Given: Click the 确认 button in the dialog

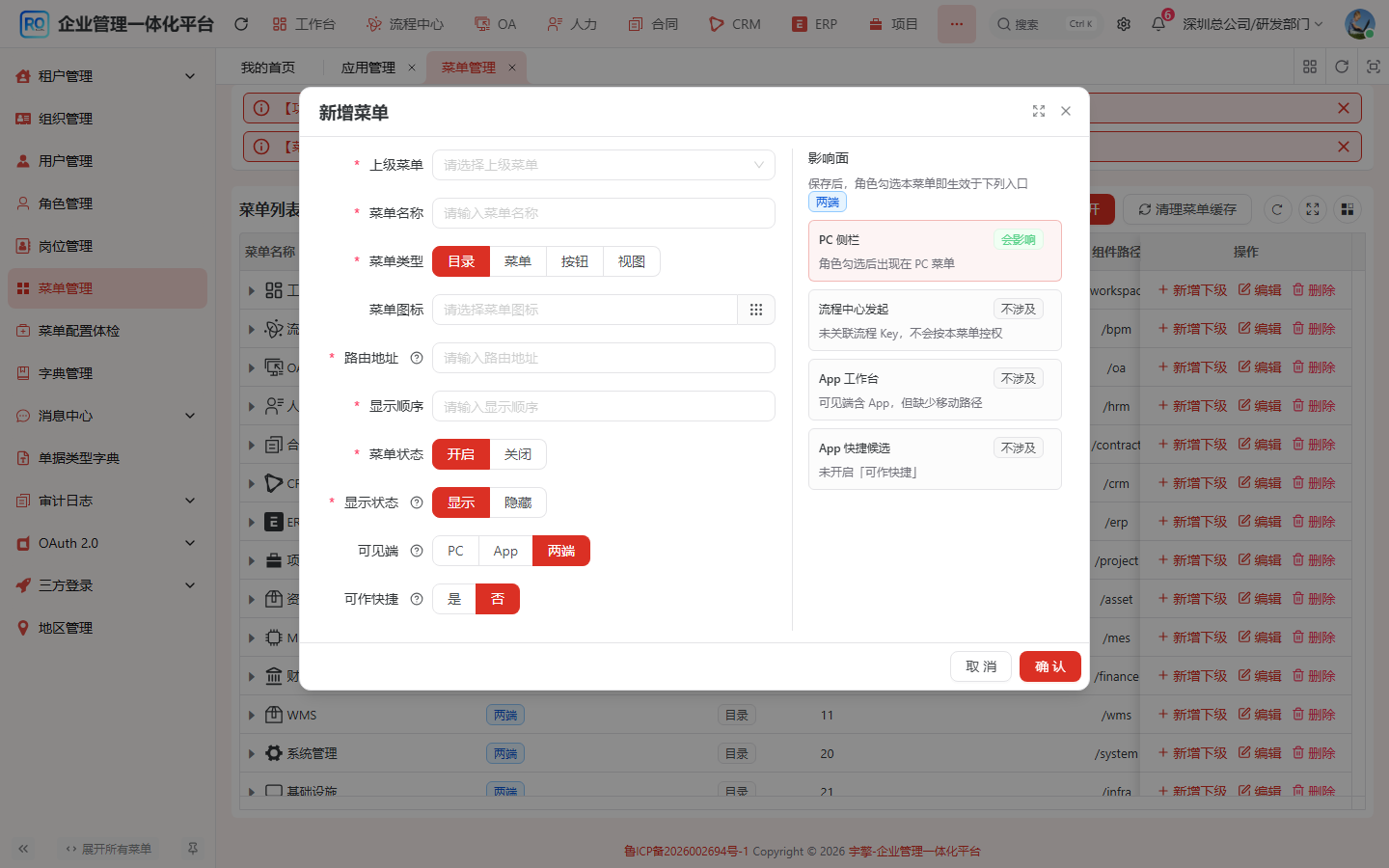Looking at the screenshot, I should click(1049, 666).
